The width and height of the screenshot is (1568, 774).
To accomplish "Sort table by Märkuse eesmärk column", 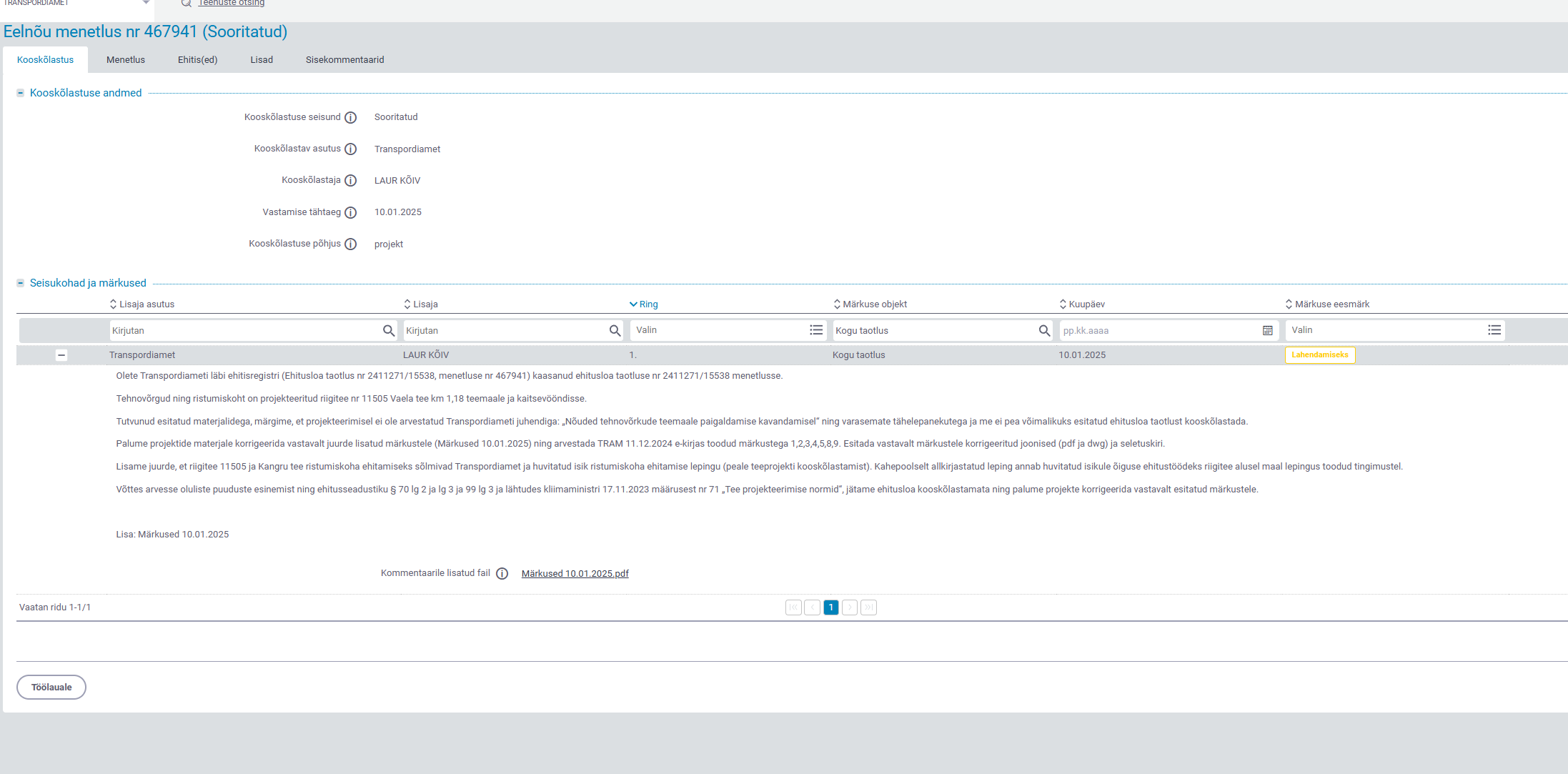I will [1327, 304].
